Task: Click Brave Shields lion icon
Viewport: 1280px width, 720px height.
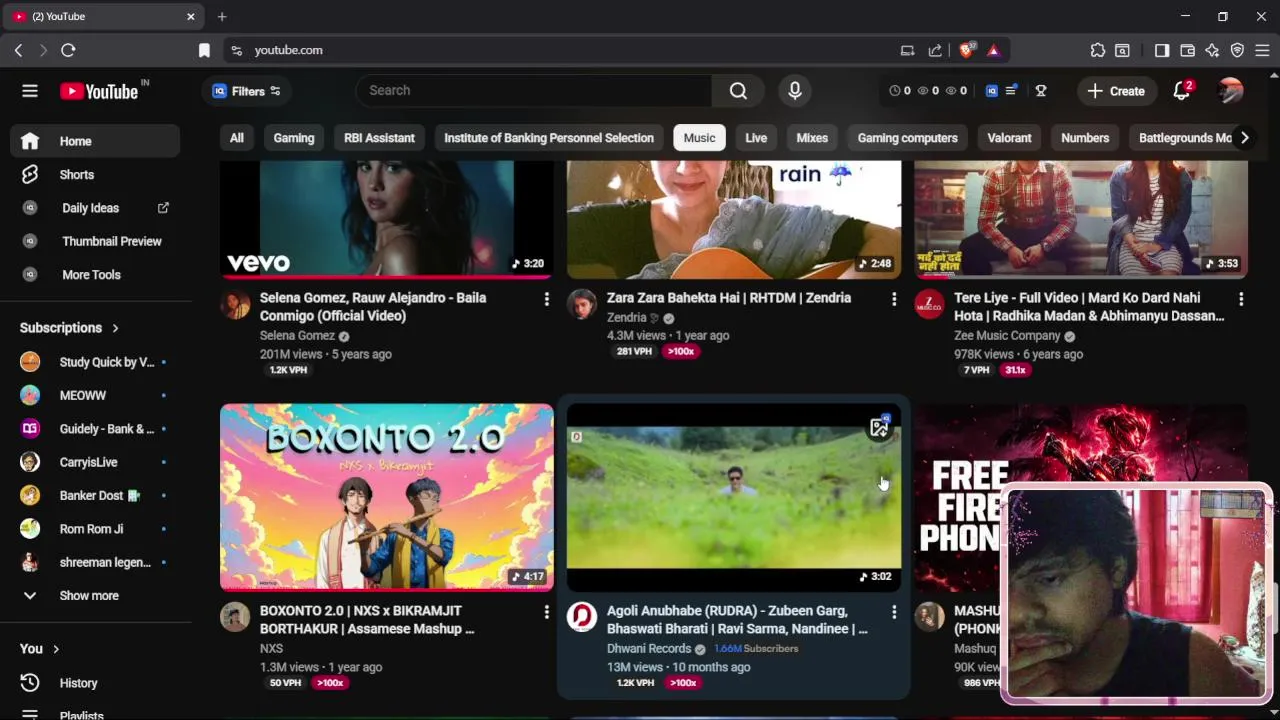Action: click(x=967, y=50)
